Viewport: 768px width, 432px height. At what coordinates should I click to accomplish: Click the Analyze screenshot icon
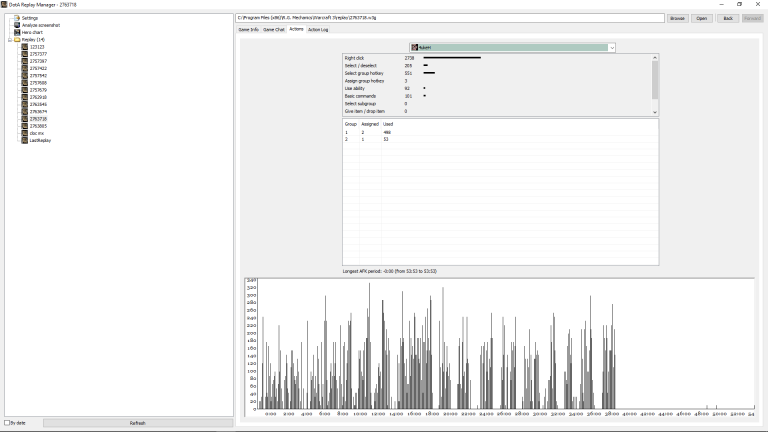[x=17, y=25]
